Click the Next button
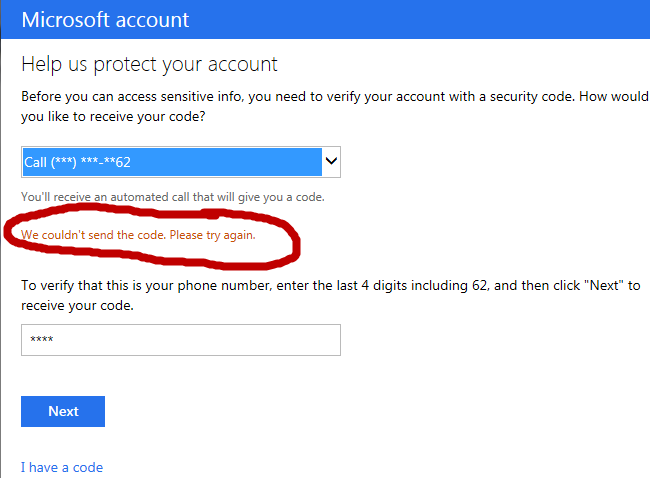650x478 pixels. tap(63, 411)
